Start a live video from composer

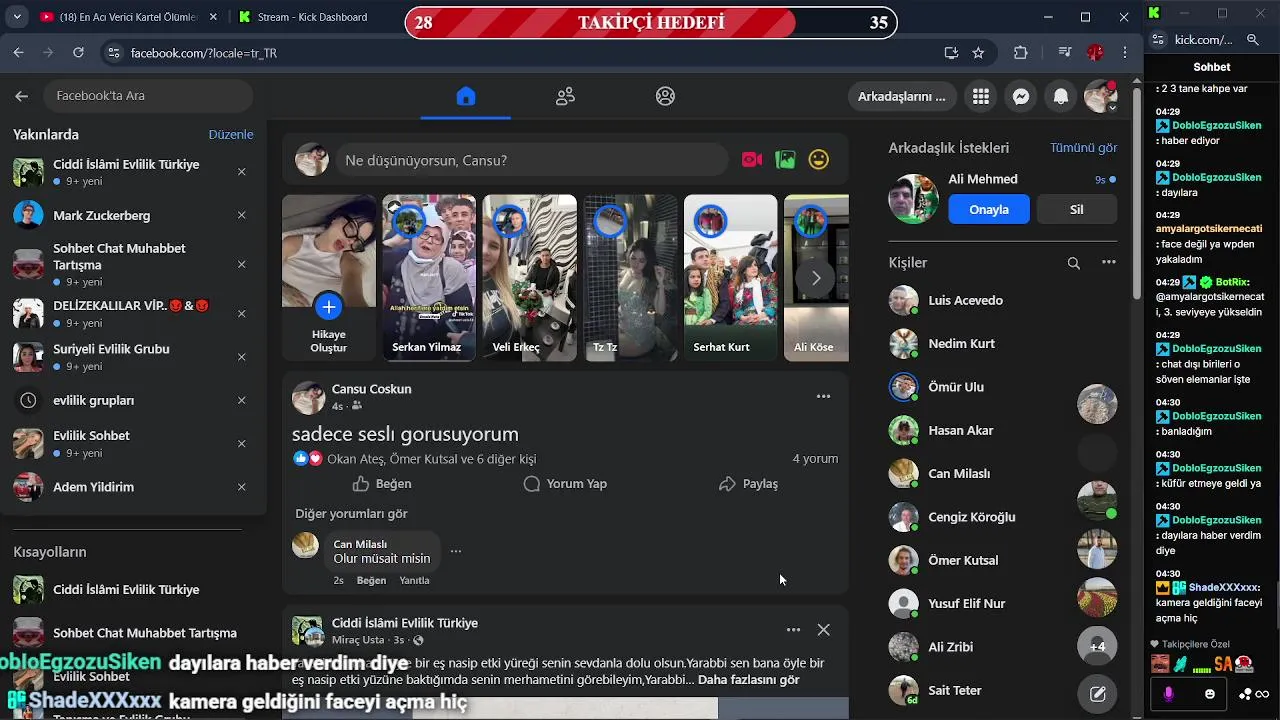click(752, 160)
